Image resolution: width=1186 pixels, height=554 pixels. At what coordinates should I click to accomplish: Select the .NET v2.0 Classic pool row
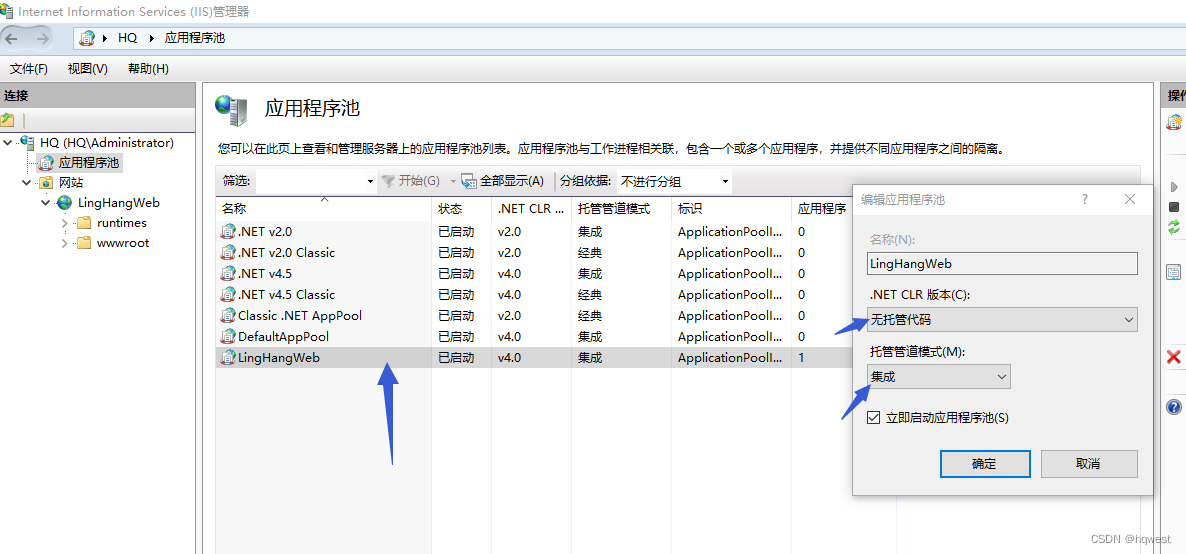coord(534,253)
